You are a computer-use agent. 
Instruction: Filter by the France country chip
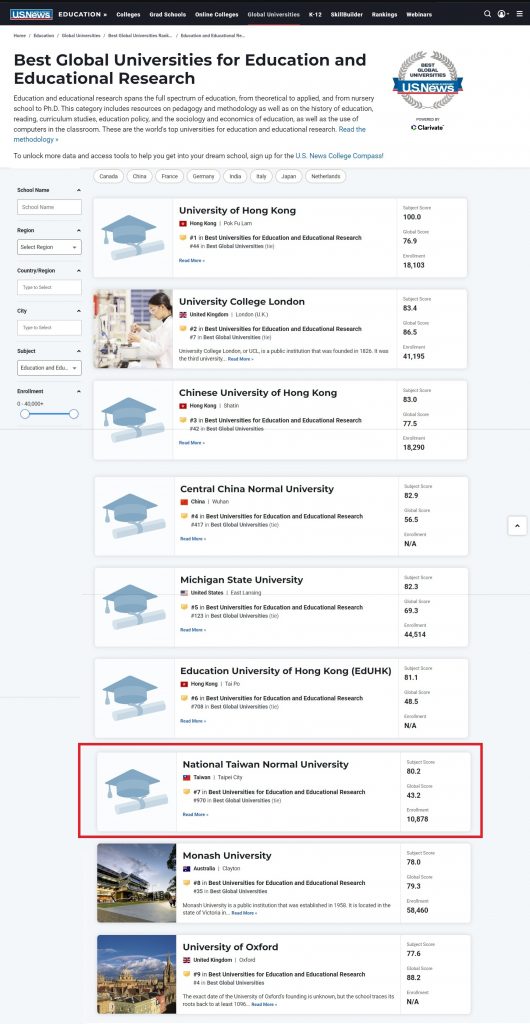click(170, 176)
